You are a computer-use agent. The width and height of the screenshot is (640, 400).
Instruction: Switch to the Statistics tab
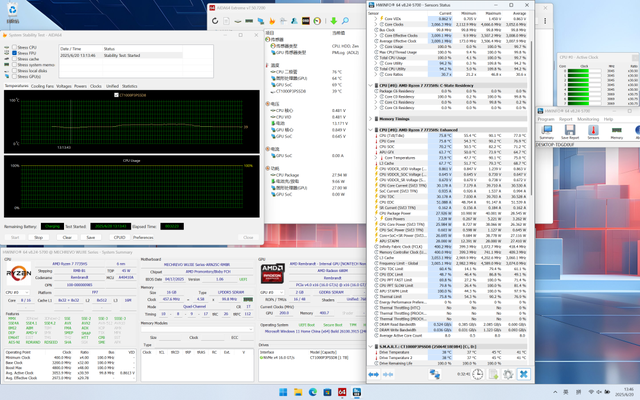coord(130,86)
